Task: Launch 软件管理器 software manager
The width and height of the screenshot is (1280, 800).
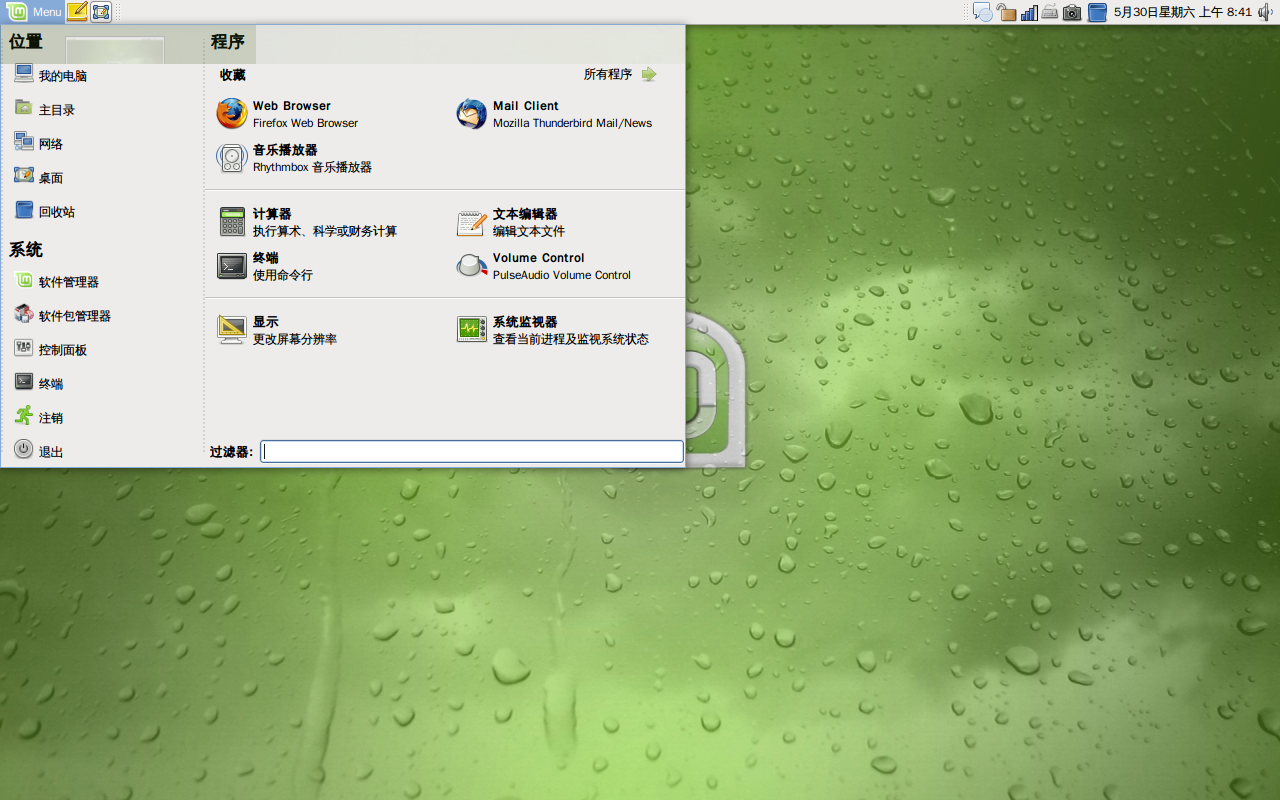Action: click(x=56, y=281)
